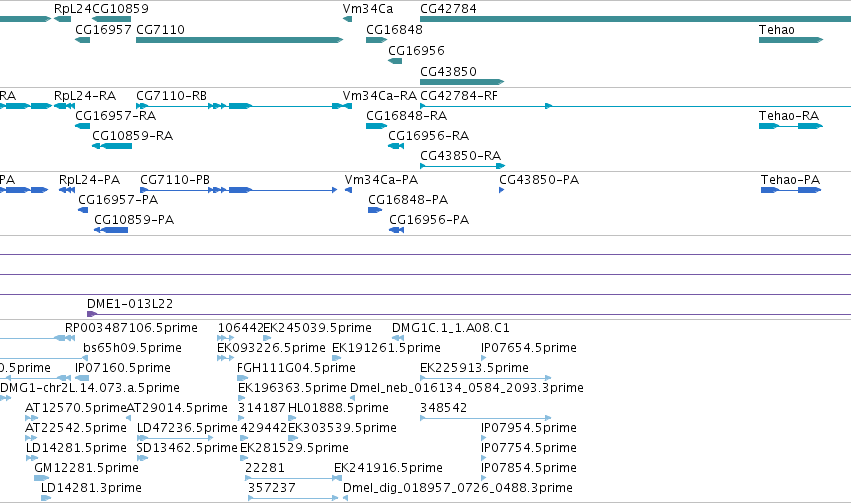Click the LD47236.5prime feature label

click(x=187, y=428)
